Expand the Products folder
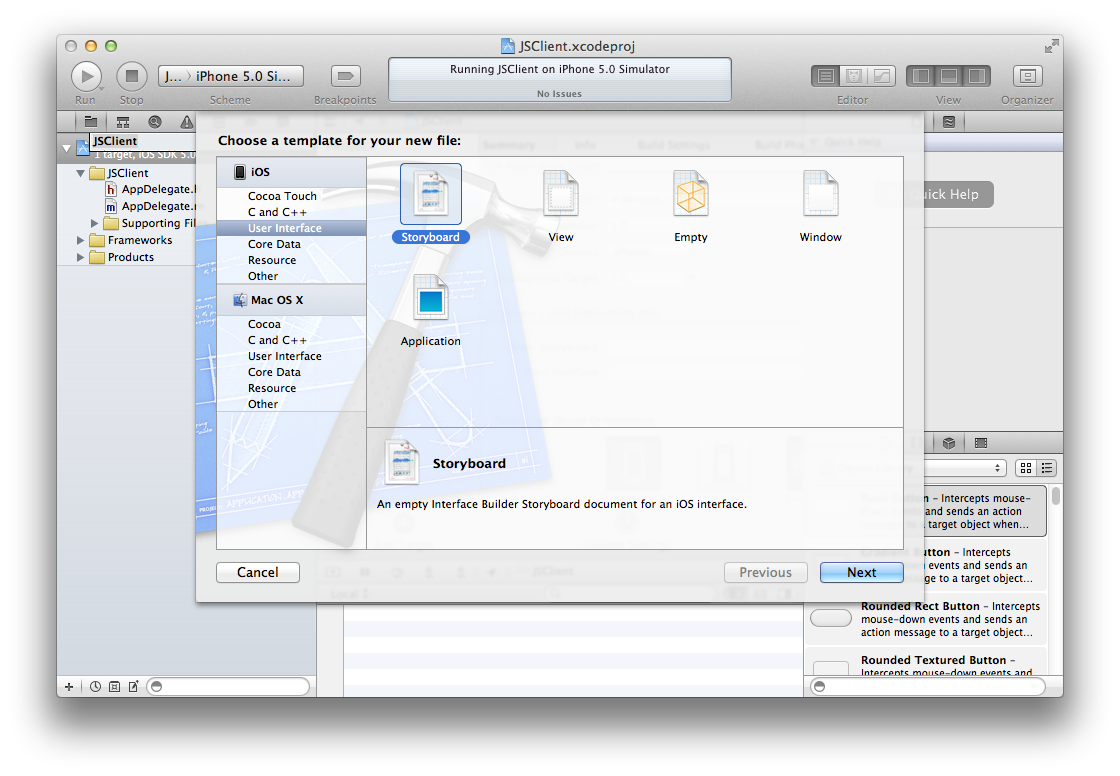Screen dimensions: 1120x776 (82, 257)
